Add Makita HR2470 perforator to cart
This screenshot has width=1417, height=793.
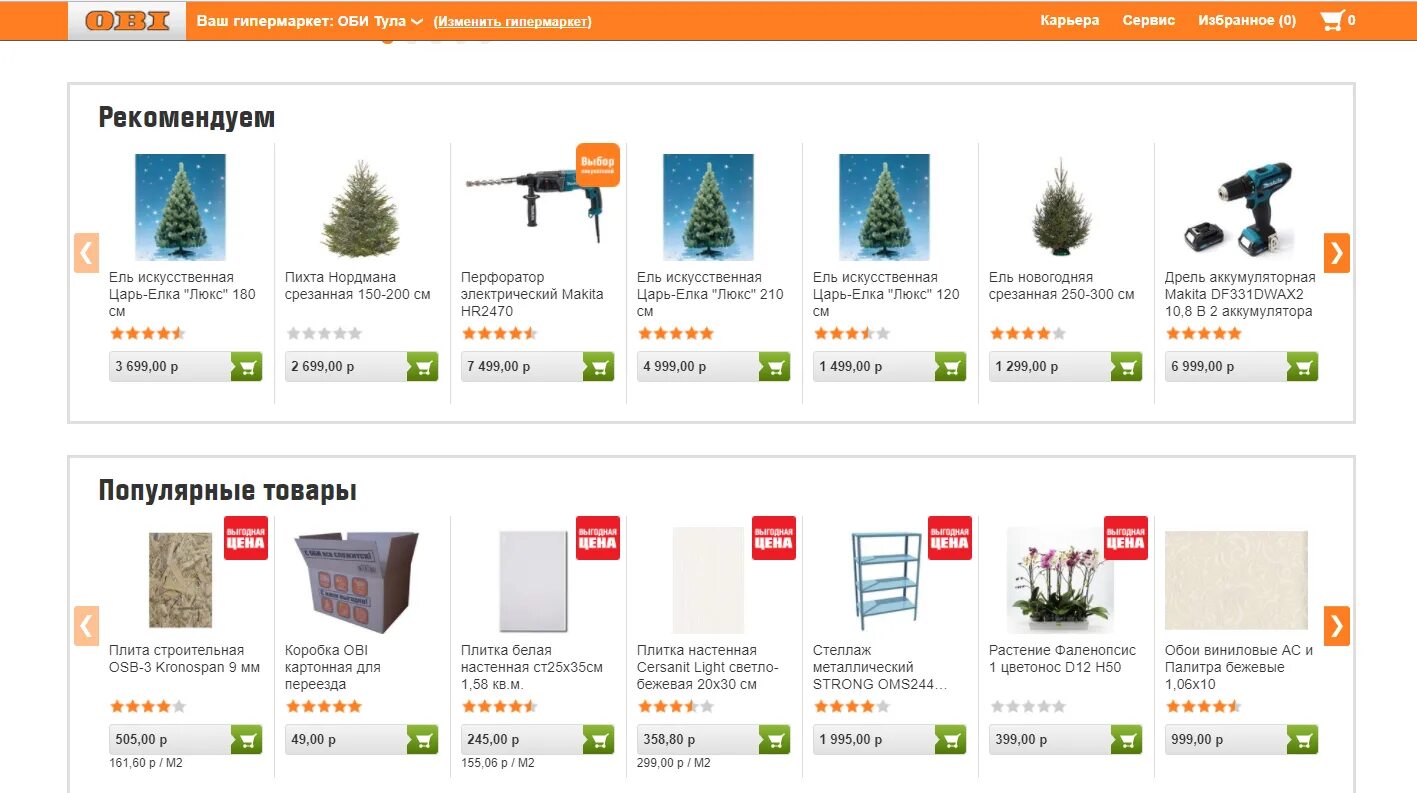(x=598, y=366)
